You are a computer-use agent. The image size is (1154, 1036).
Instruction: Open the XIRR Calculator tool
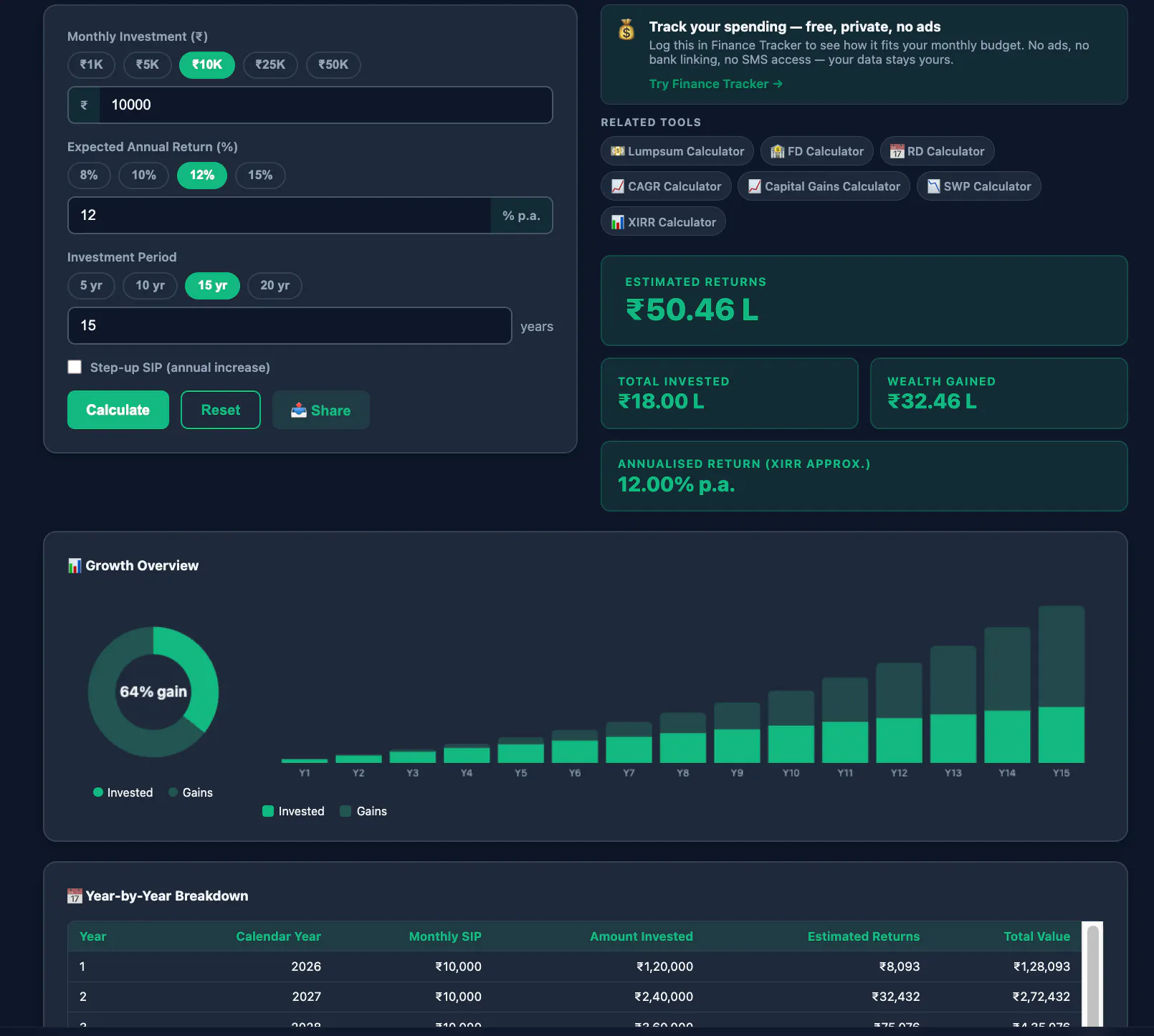click(x=663, y=221)
